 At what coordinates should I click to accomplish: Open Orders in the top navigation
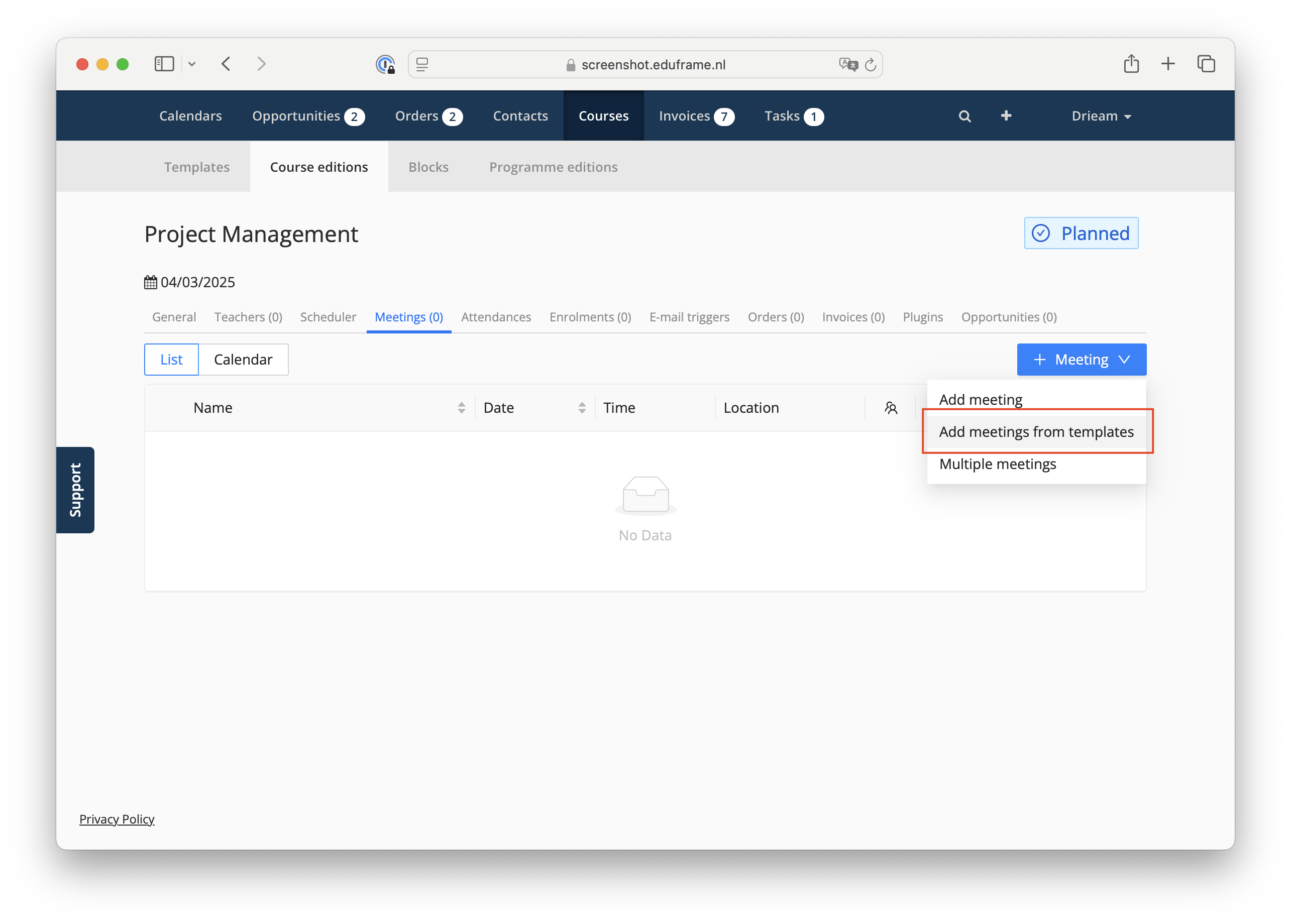point(428,115)
